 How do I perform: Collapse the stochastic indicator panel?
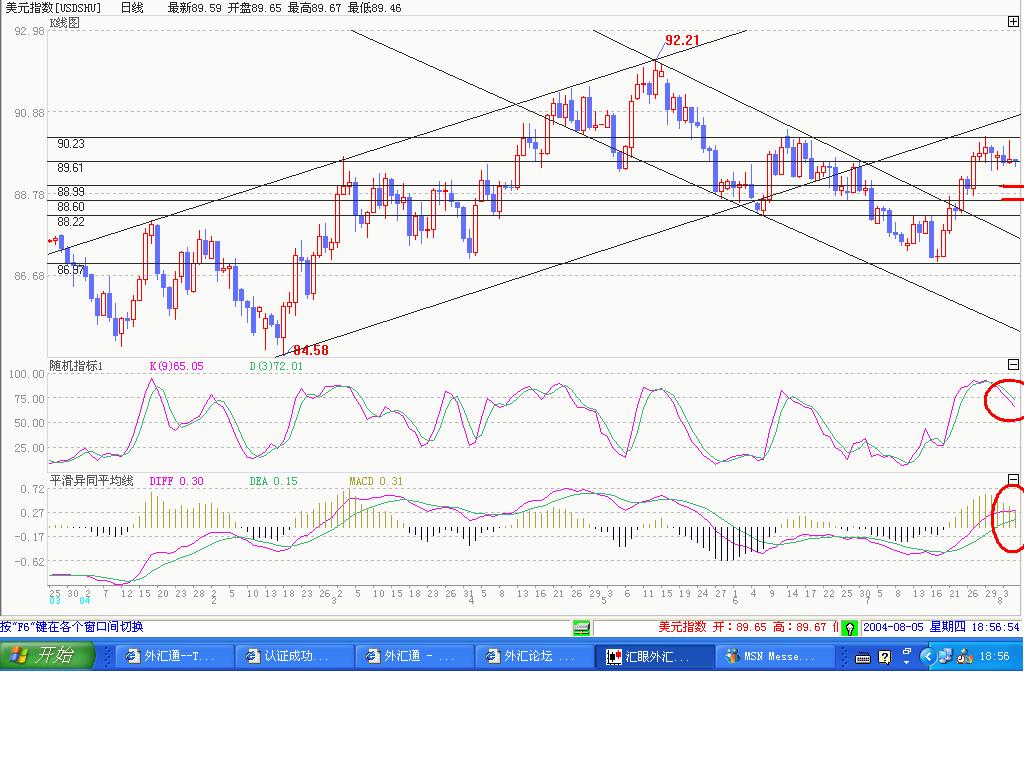click(x=1013, y=364)
